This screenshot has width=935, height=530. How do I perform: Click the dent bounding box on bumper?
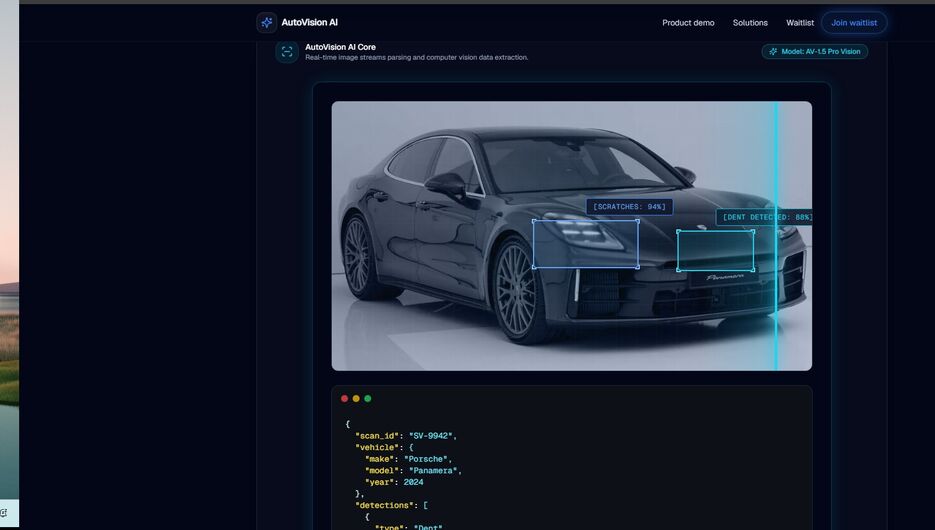pos(716,250)
